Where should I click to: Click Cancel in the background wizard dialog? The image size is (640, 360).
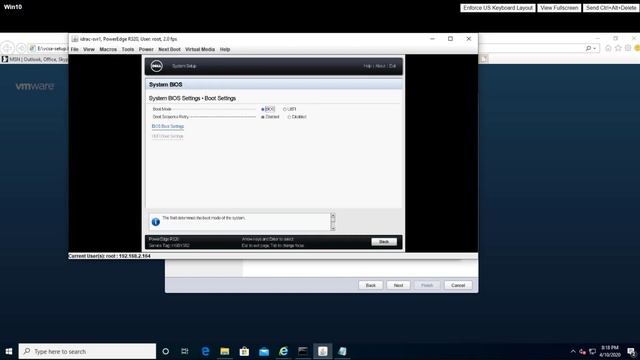(458, 285)
